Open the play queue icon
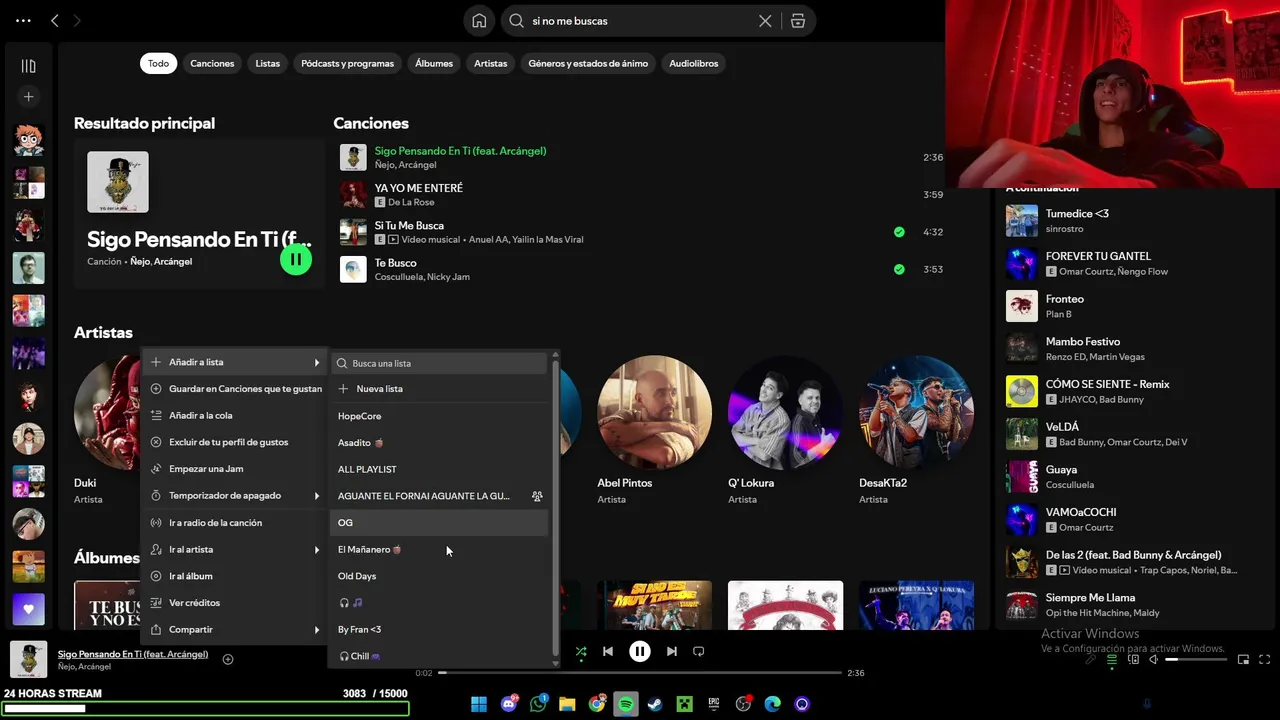 (x=1111, y=659)
